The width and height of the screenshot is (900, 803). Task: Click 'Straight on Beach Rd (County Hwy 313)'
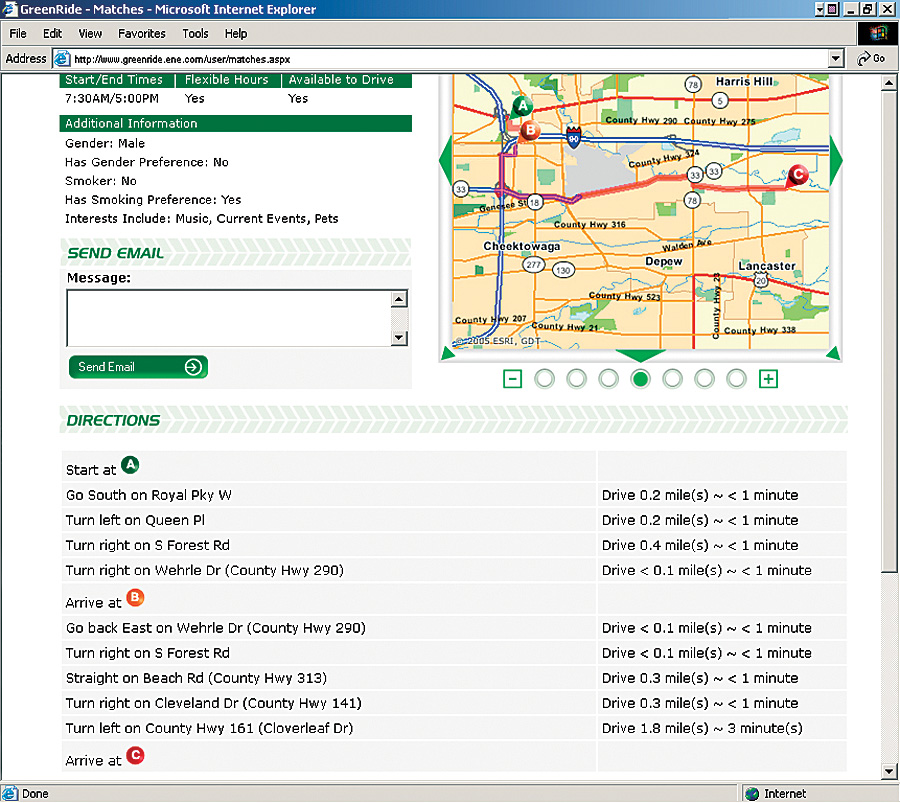(196, 678)
